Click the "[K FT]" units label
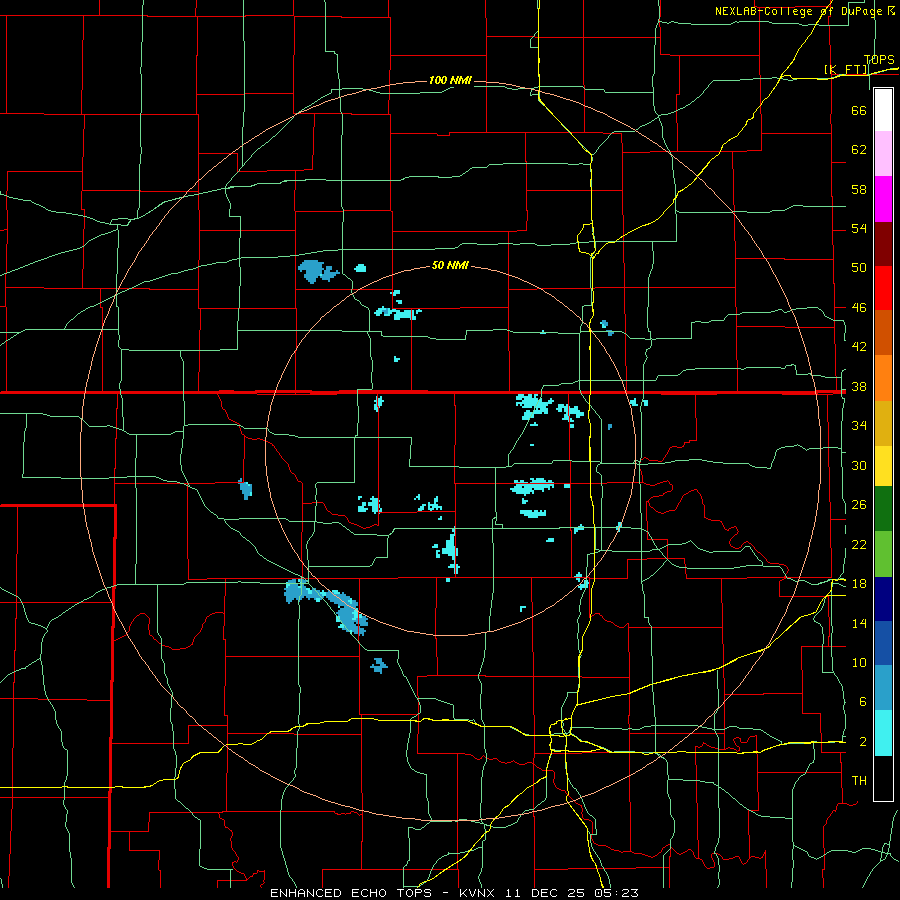Viewport: 900px width, 900px height. click(x=846, y=70)
